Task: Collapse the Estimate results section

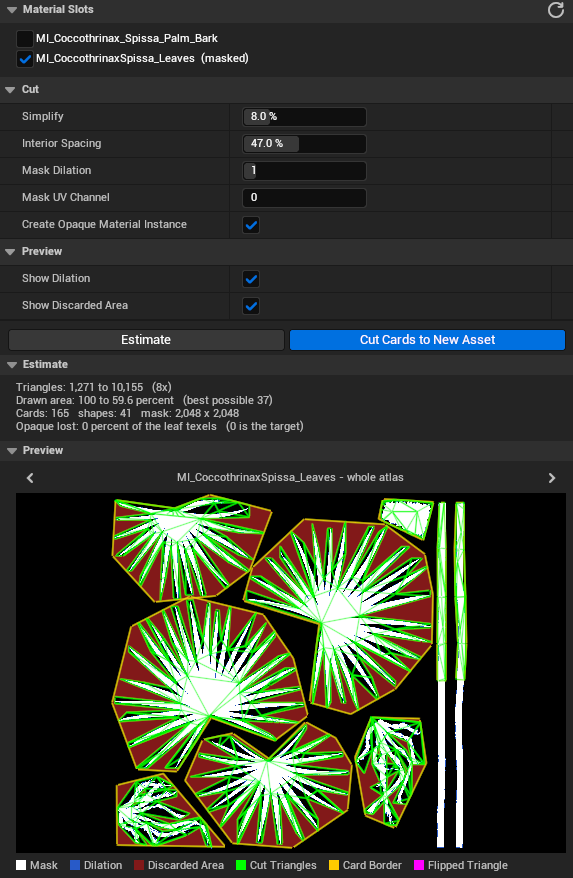Action: coord(11,365)
